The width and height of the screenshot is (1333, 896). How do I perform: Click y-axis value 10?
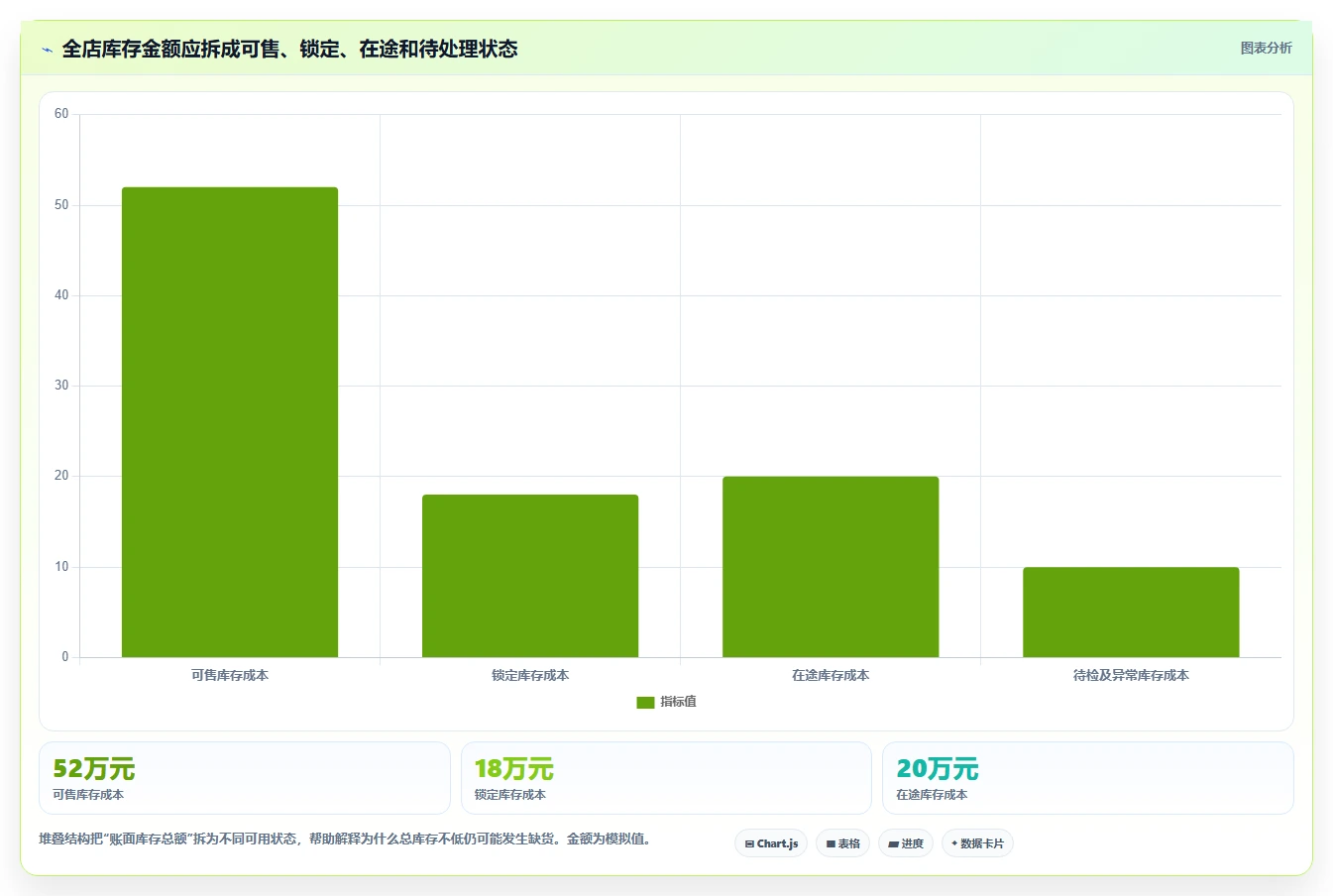point(61,567)
